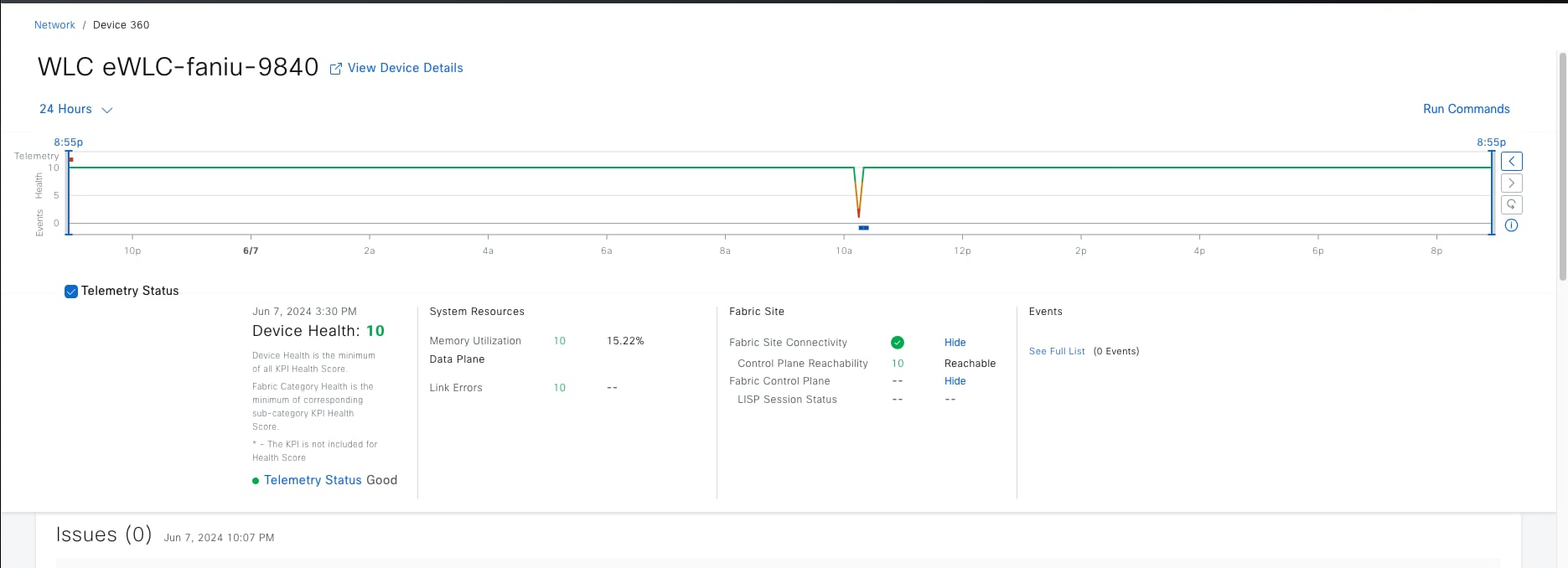Open See Full List of events
The width and height of the screenshot is (1568, 568).
click(x=1057, y=351)
